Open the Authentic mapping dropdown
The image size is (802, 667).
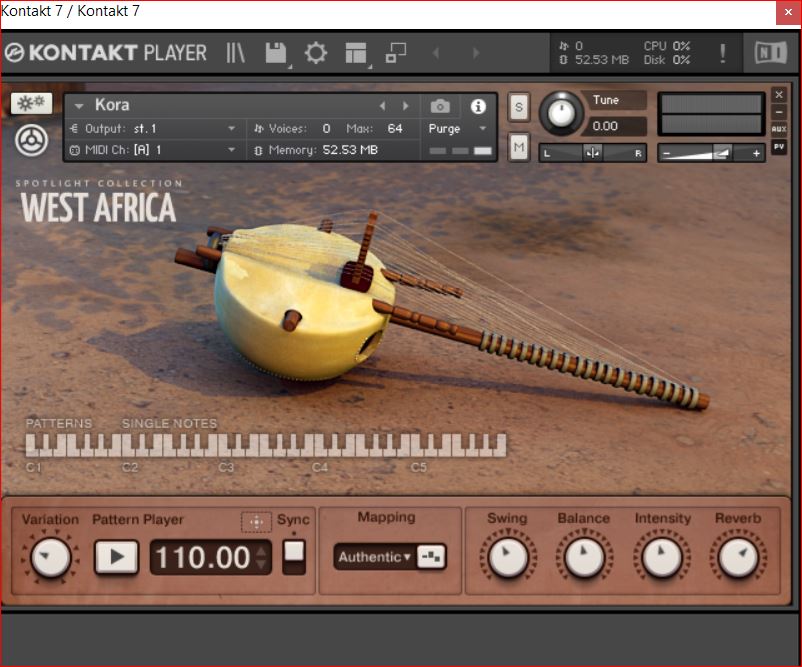click(x=375, y=557)
